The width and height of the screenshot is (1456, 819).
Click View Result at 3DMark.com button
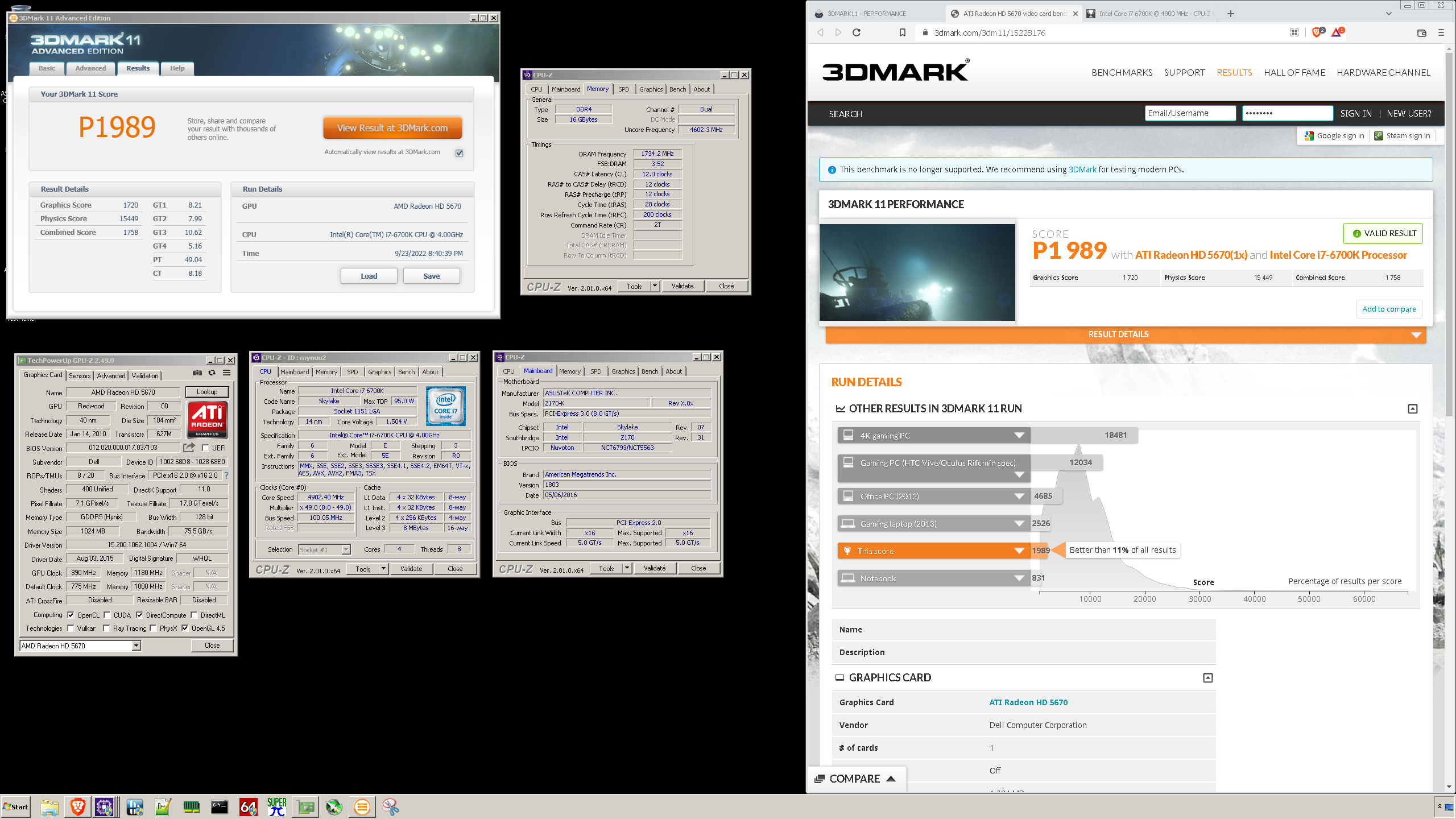click(392, 128)
